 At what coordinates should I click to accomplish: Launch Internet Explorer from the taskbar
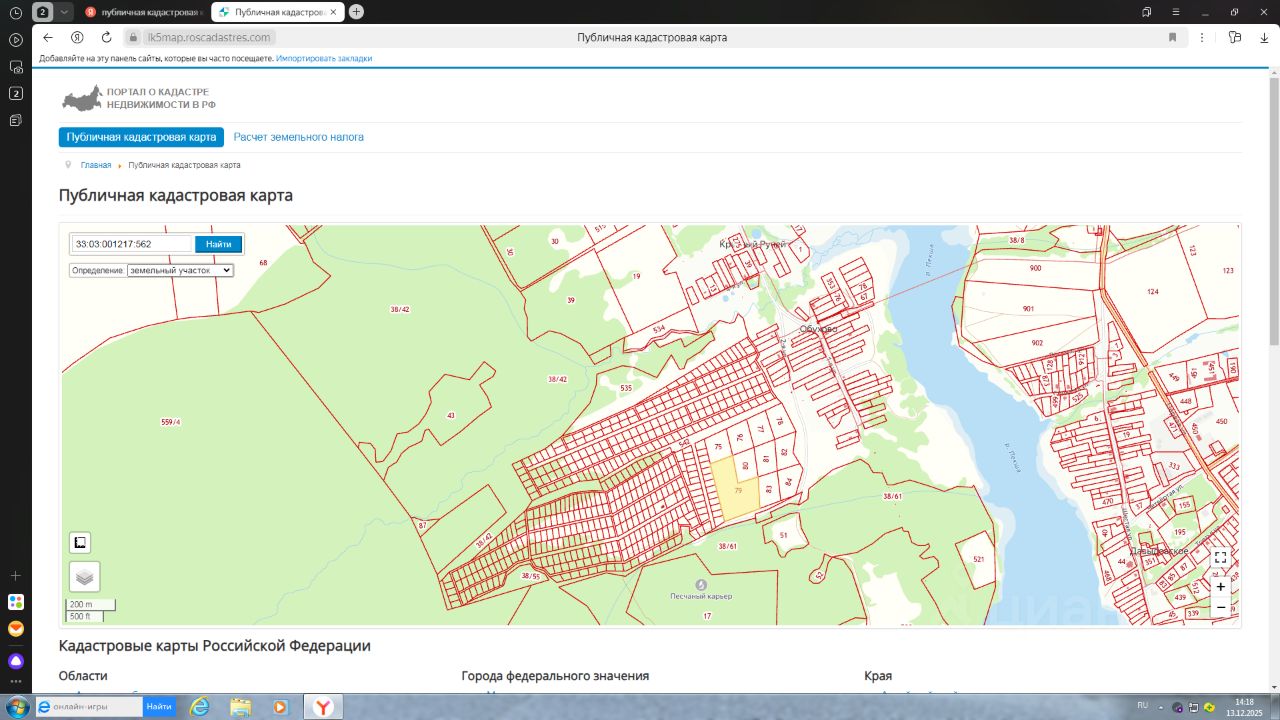click(199, 707)
